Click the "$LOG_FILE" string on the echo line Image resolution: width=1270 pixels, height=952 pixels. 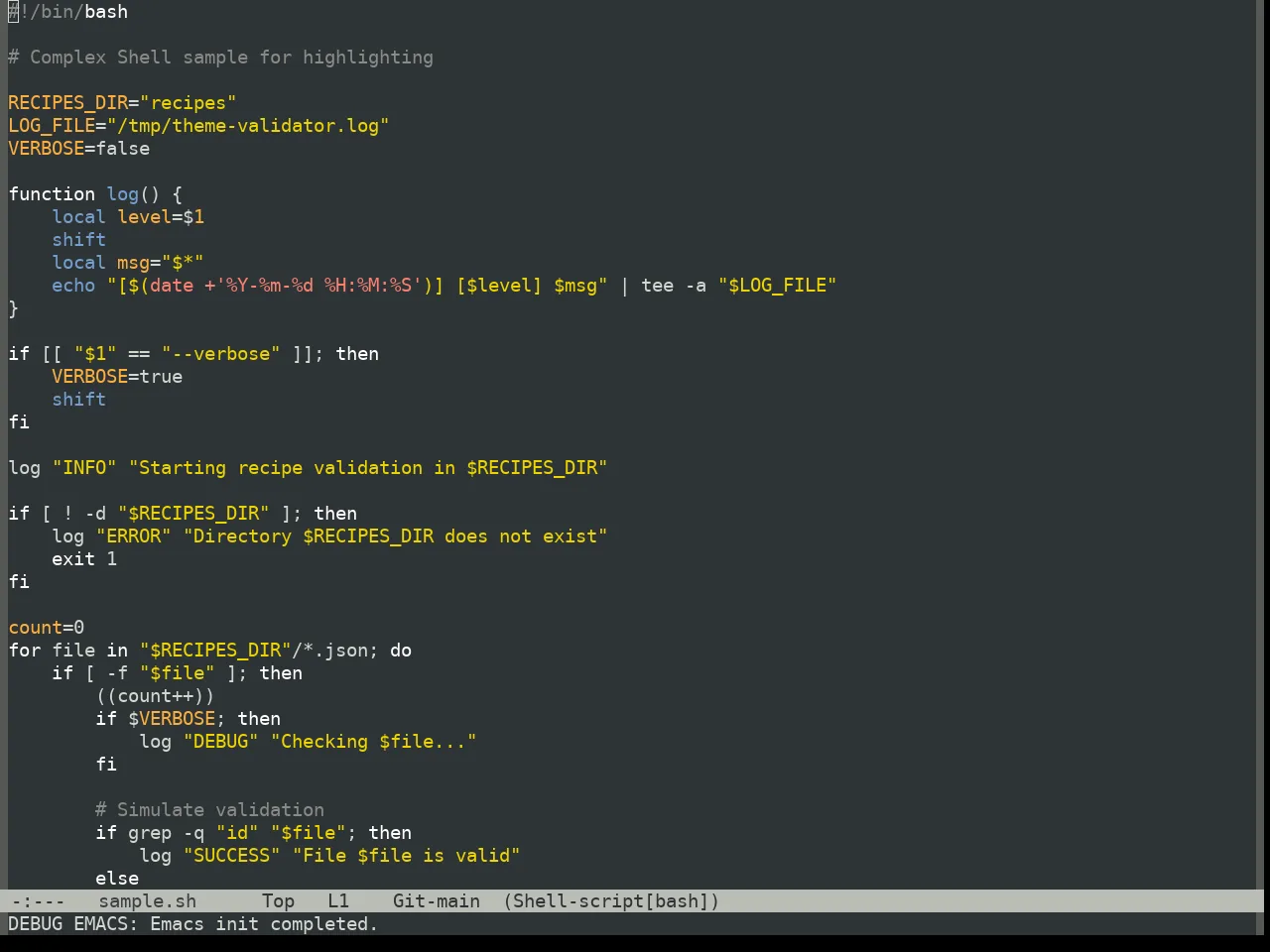click(778, 286)
